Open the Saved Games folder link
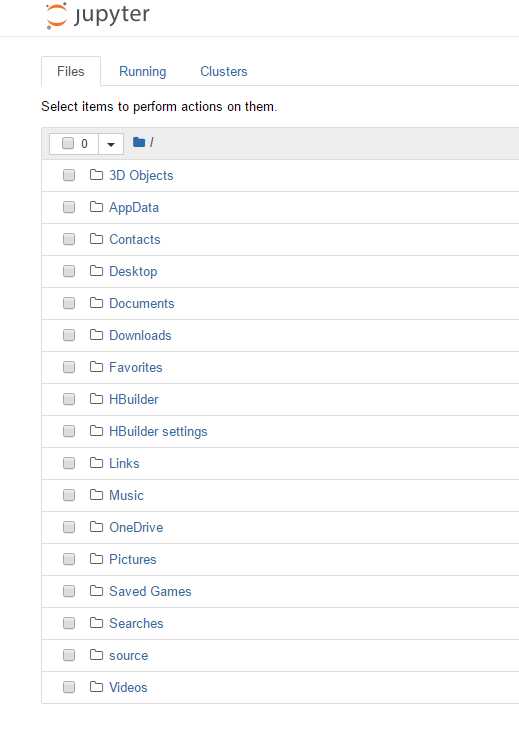 pyautogui.click(x=150, y=591)
